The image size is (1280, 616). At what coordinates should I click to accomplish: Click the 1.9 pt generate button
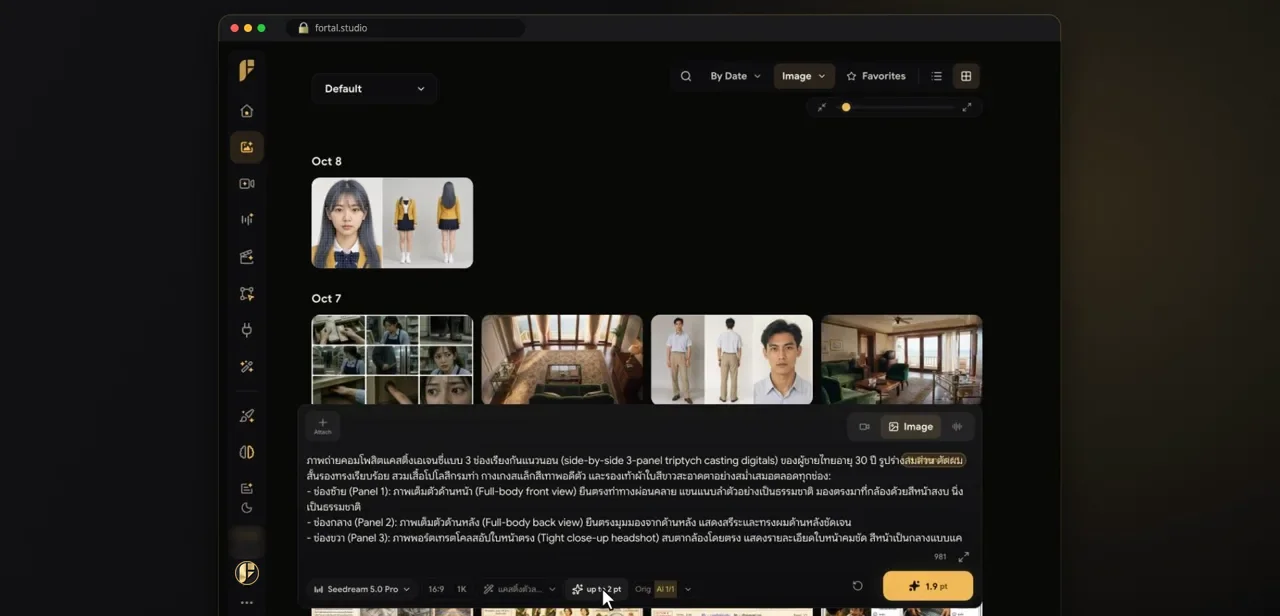click(928, 586)
